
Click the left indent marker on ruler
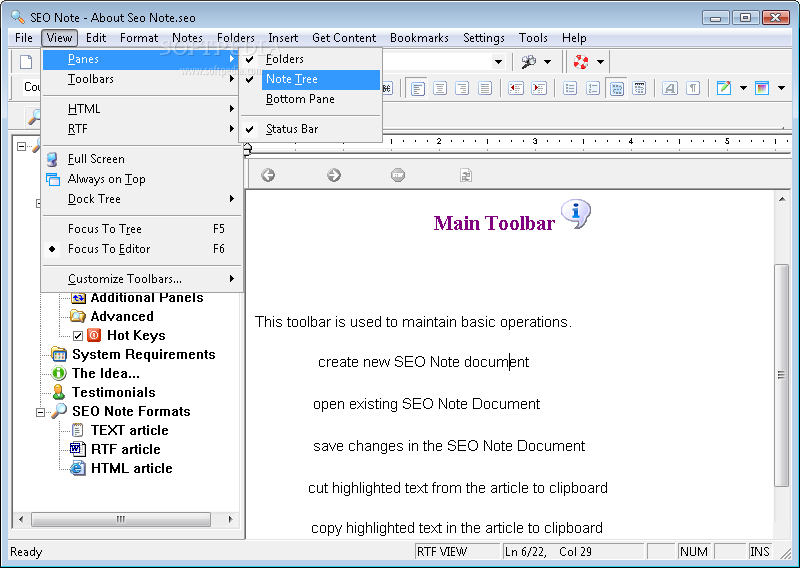tap(247, 150)
